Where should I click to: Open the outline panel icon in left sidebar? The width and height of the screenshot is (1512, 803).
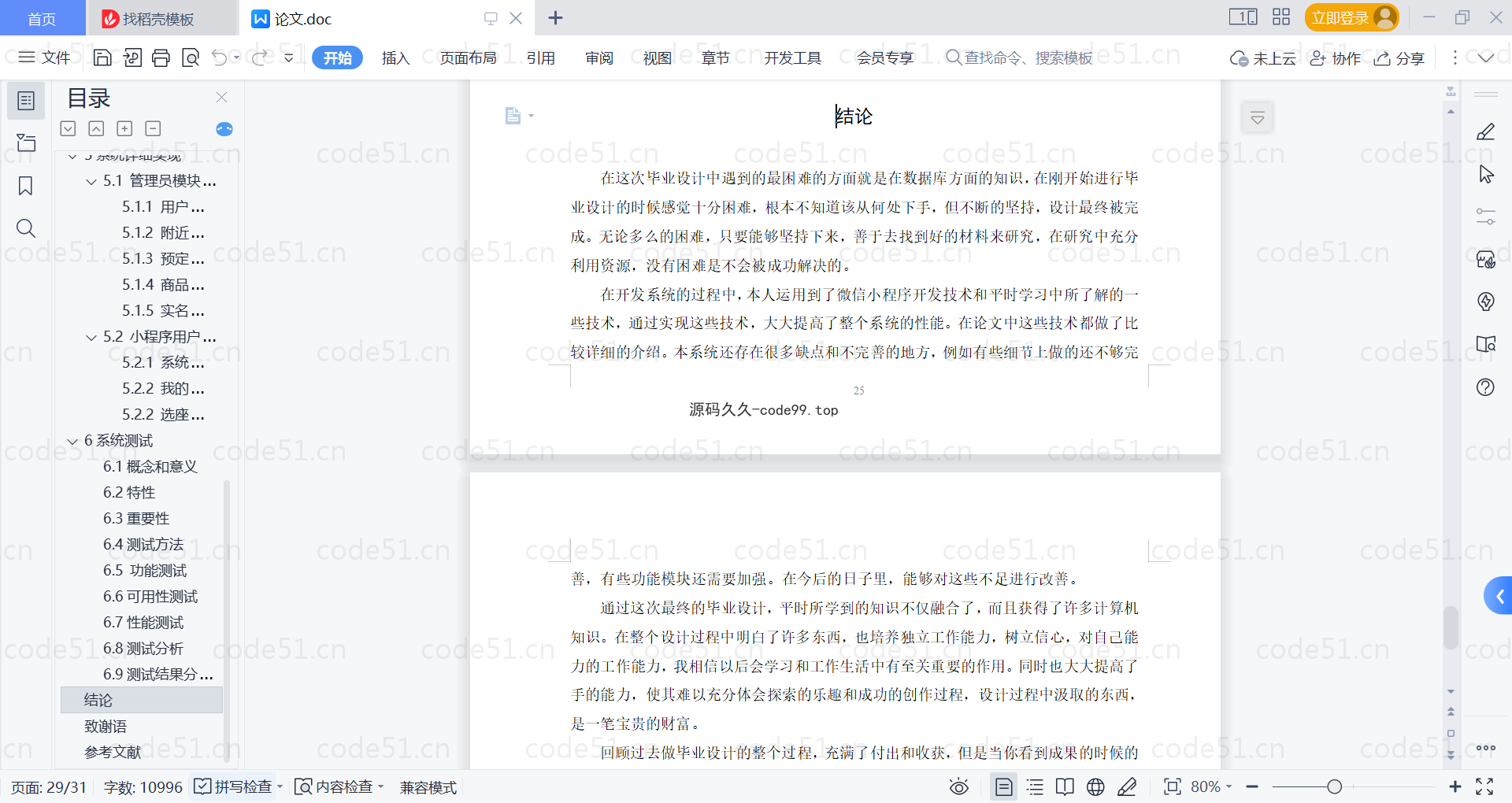click(26, 101)
